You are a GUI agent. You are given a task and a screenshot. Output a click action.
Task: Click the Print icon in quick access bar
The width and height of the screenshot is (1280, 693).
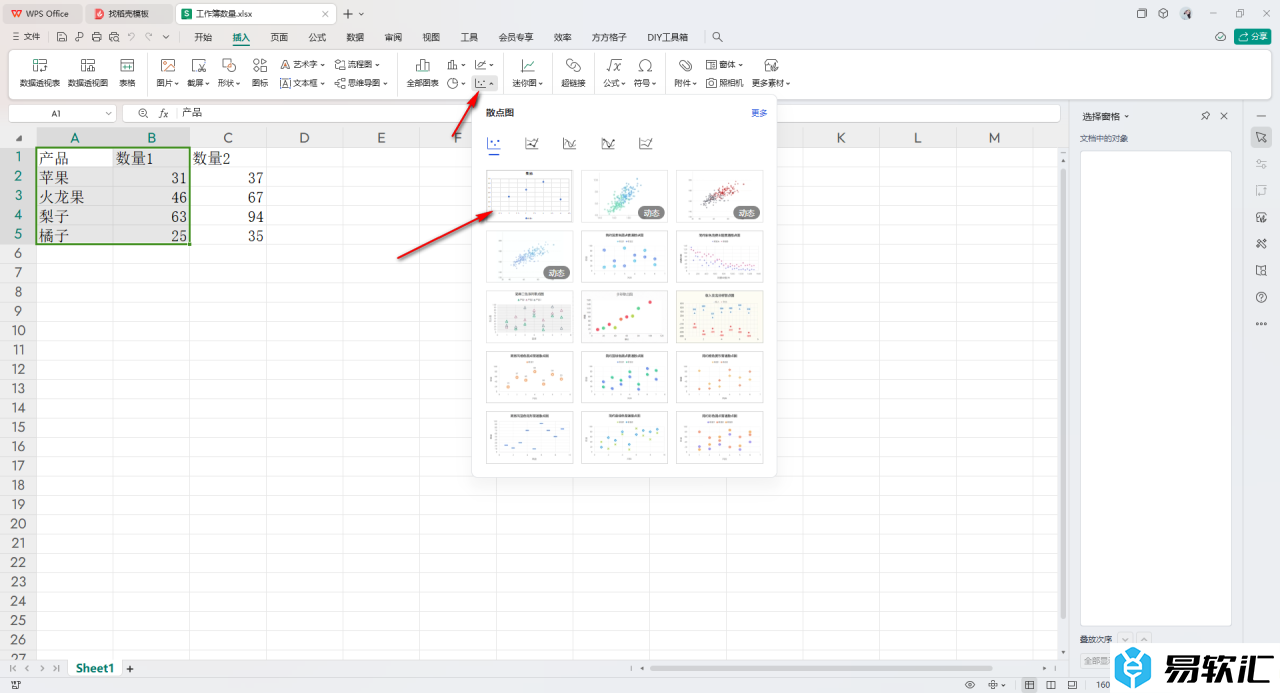pyautogui.click(x=96, y=37)
